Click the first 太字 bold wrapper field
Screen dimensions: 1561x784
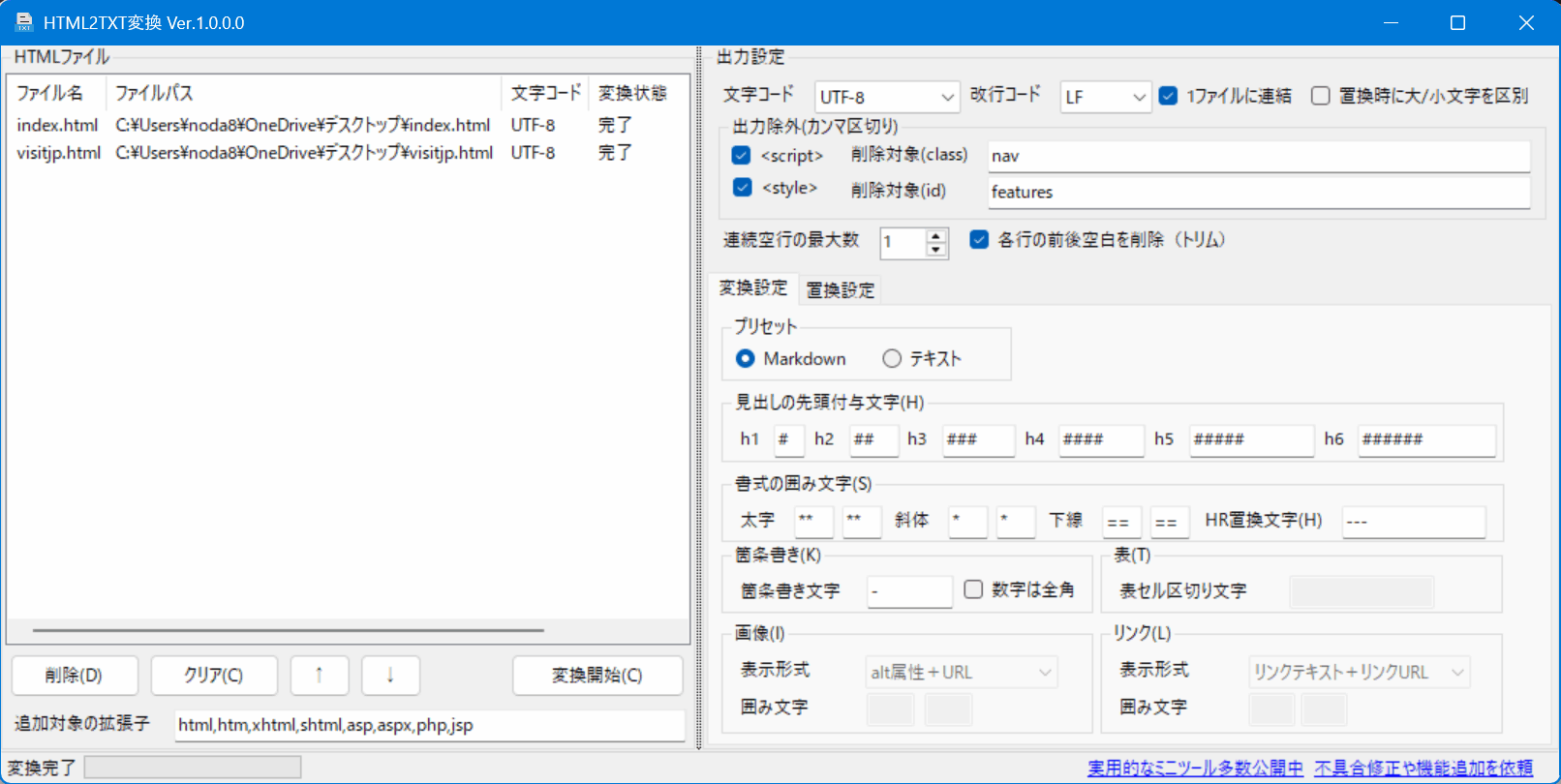coord(813,521)
